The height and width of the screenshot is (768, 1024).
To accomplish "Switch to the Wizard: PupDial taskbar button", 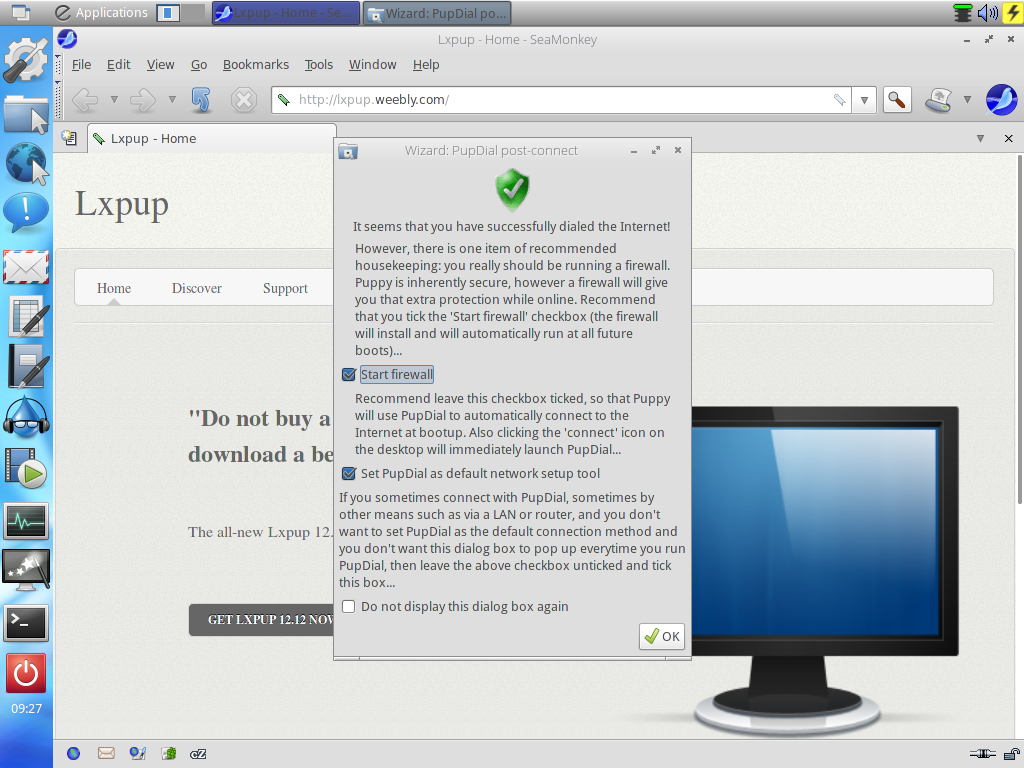I will tap(437, 13).
